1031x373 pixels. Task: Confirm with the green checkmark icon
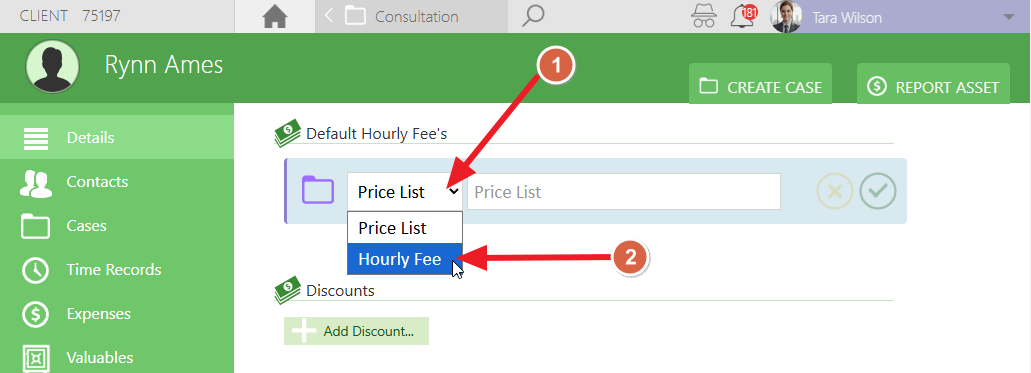(878, 191)
